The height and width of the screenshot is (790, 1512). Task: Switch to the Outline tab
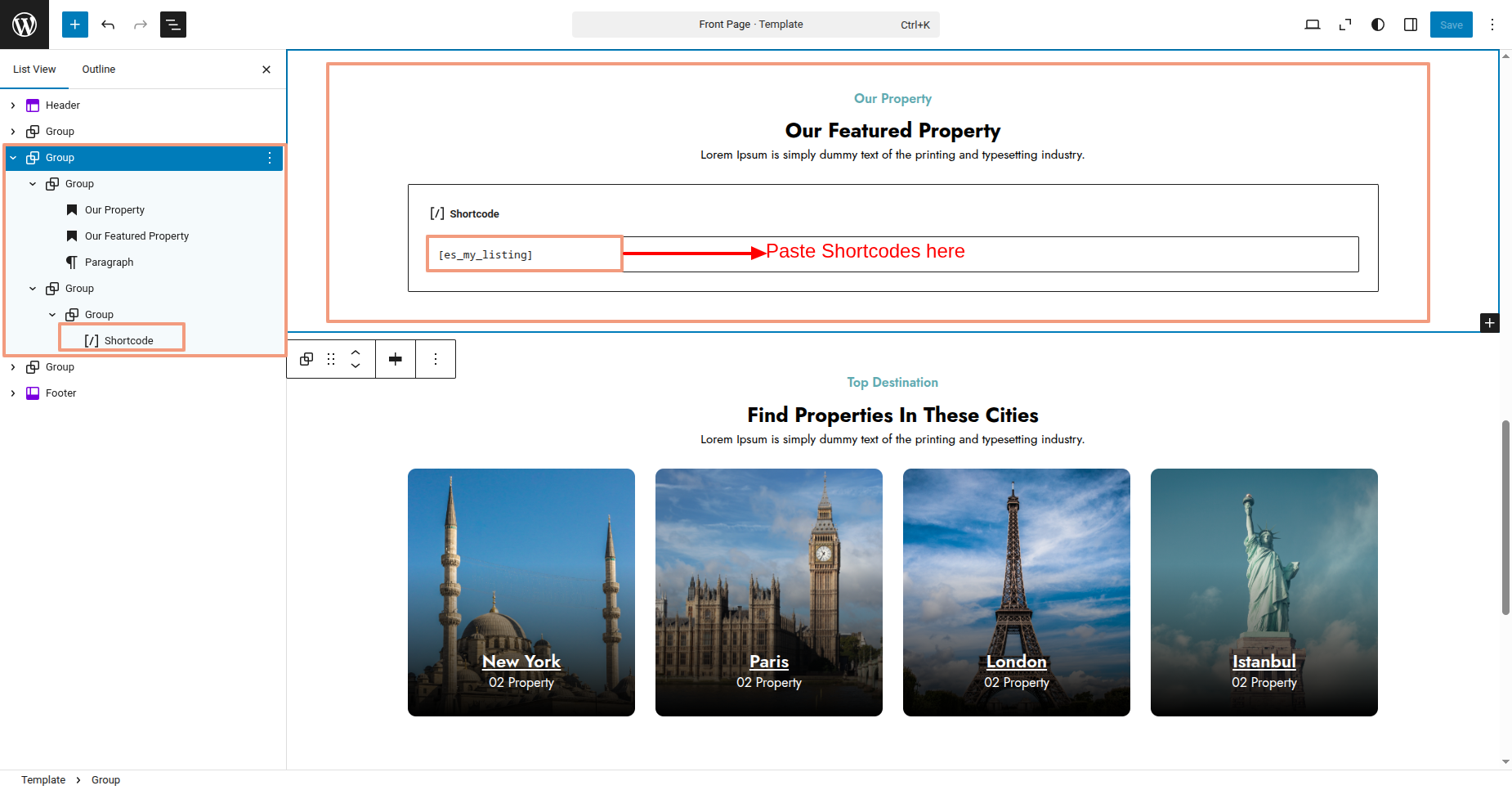pos(98,70)
